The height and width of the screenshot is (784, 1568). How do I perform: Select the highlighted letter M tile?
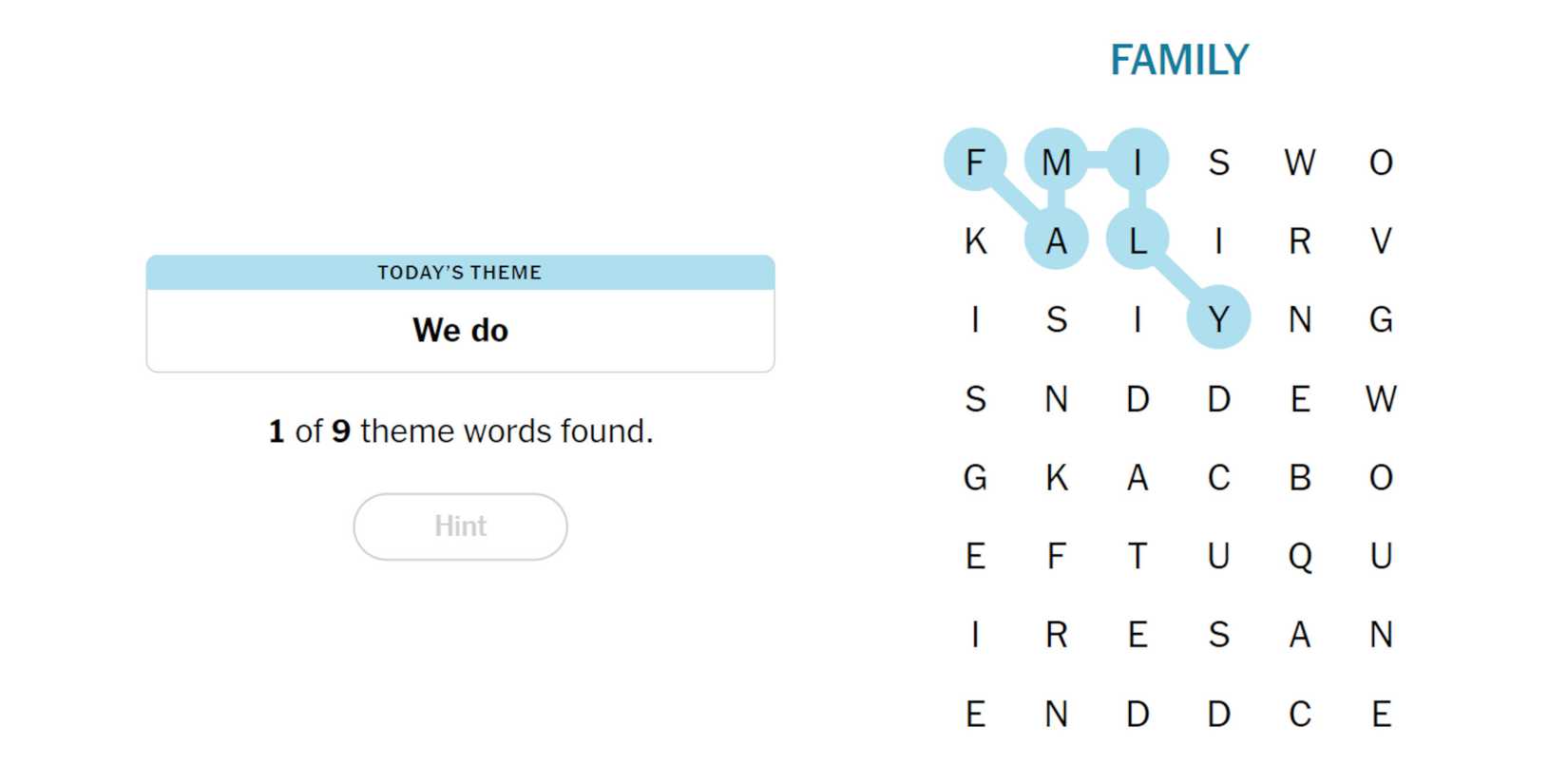pos(1056,161)
